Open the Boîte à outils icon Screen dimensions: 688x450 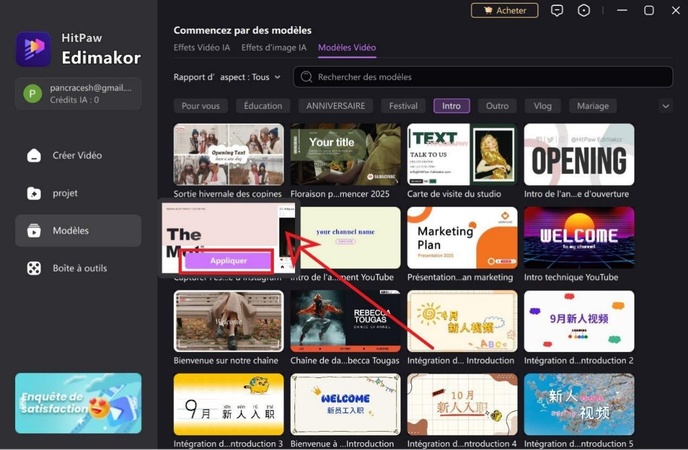pyautogui.click(x=34, y=268)
